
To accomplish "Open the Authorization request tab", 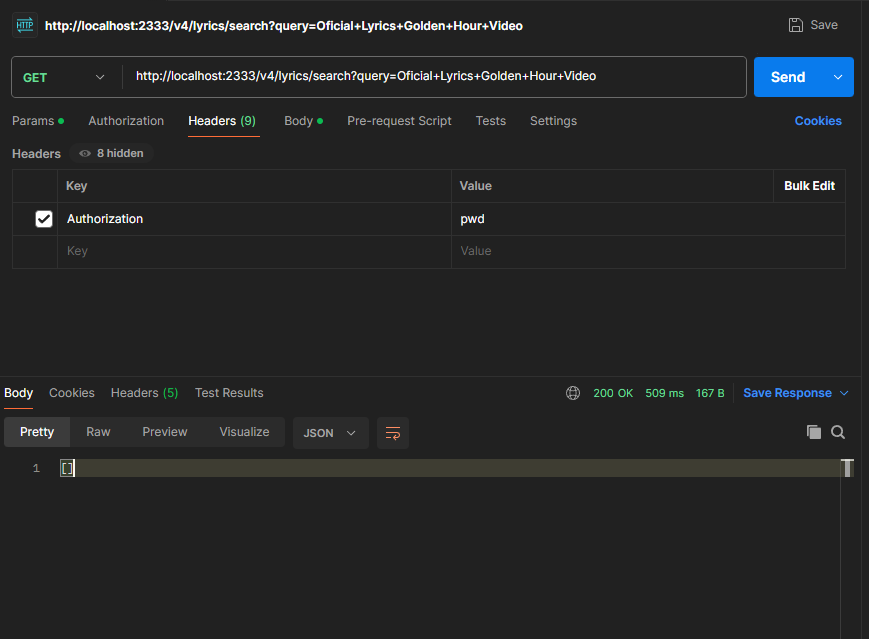I will [126, 121].
